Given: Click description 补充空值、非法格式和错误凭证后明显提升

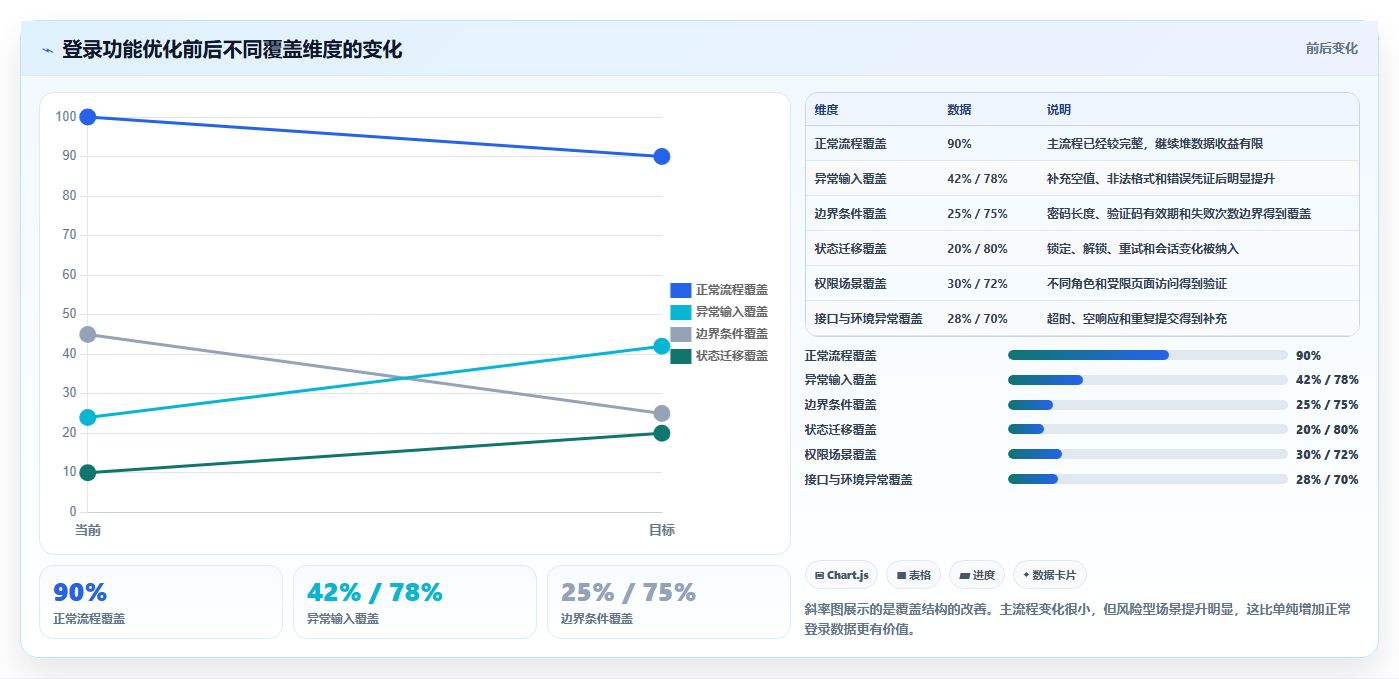Looking at the screenshot, I should [x=1161, y=179].
